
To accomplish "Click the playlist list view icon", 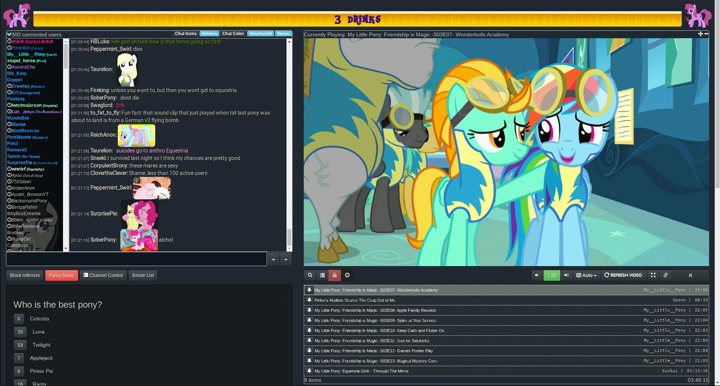I will click(322, 275).
